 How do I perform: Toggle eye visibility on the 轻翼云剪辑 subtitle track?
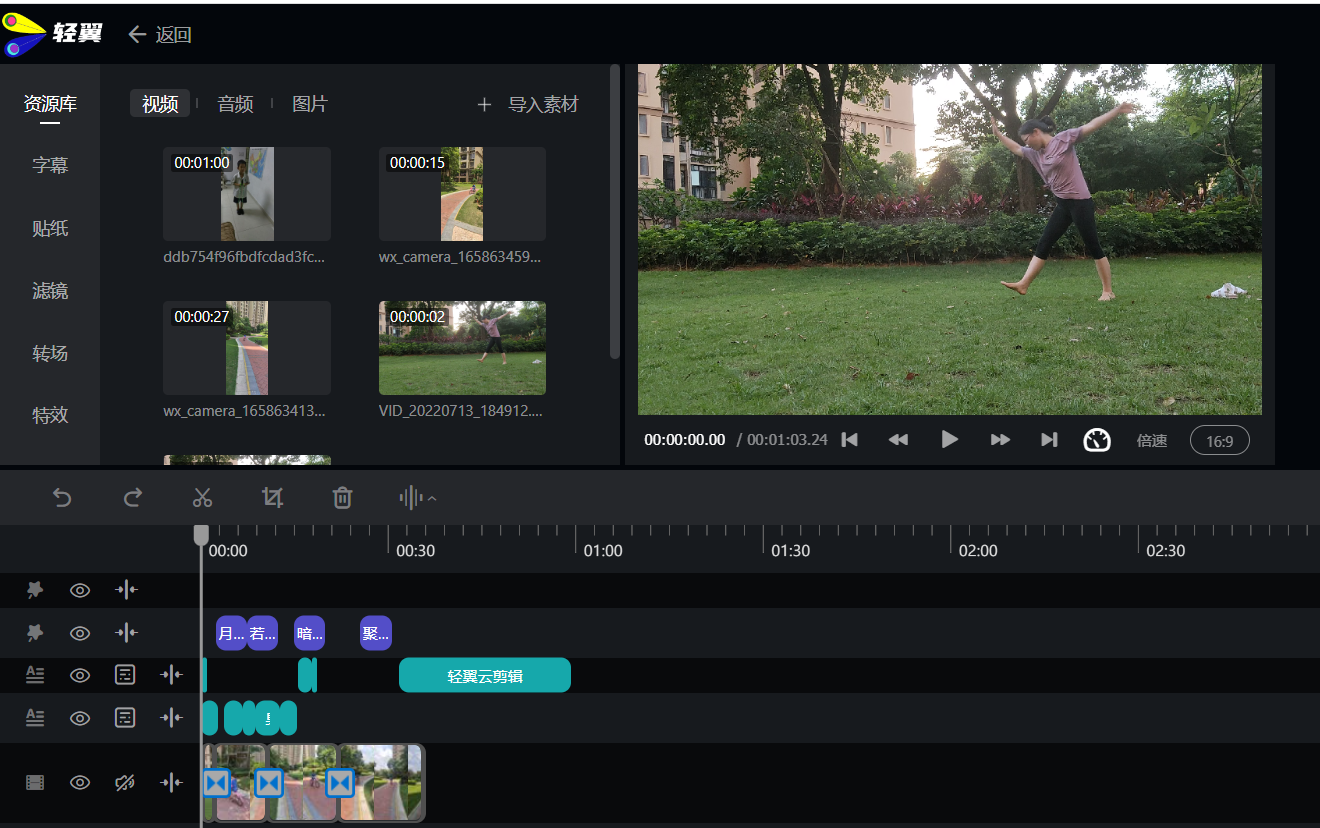80,675
